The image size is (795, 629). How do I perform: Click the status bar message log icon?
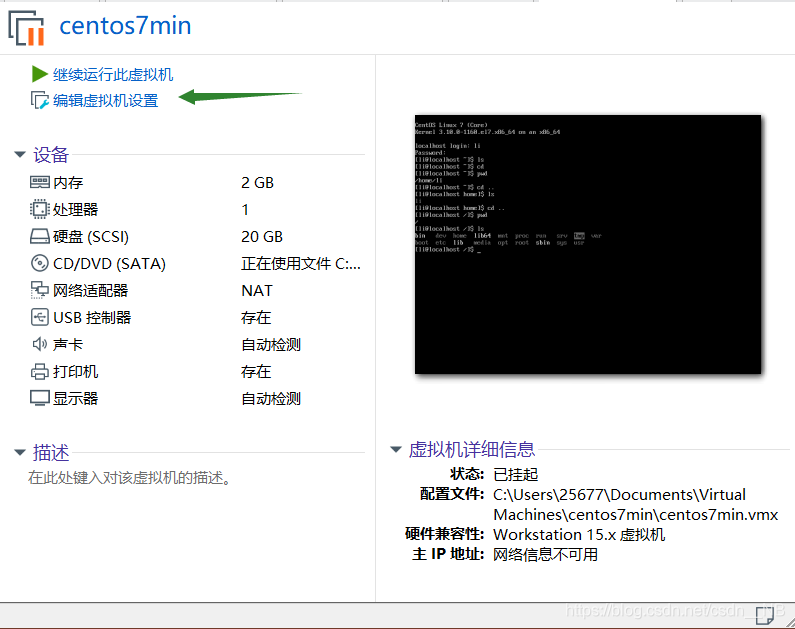pos(764,615)
